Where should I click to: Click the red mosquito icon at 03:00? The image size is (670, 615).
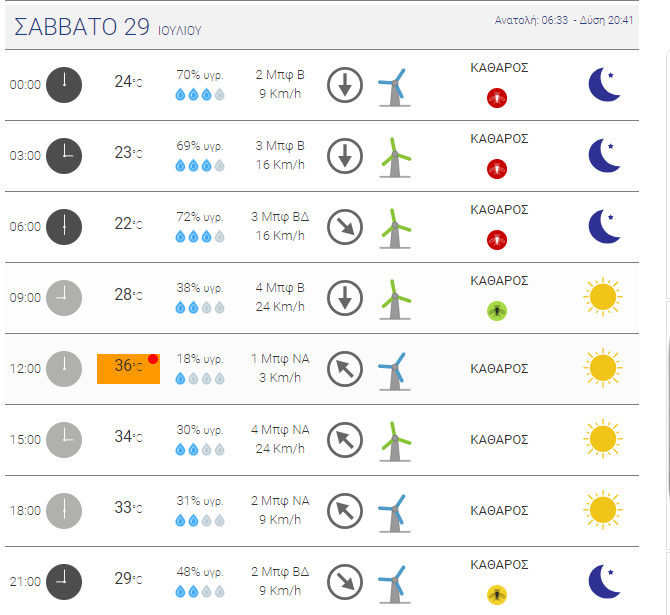pyautogui.click(x=497, y=169)
